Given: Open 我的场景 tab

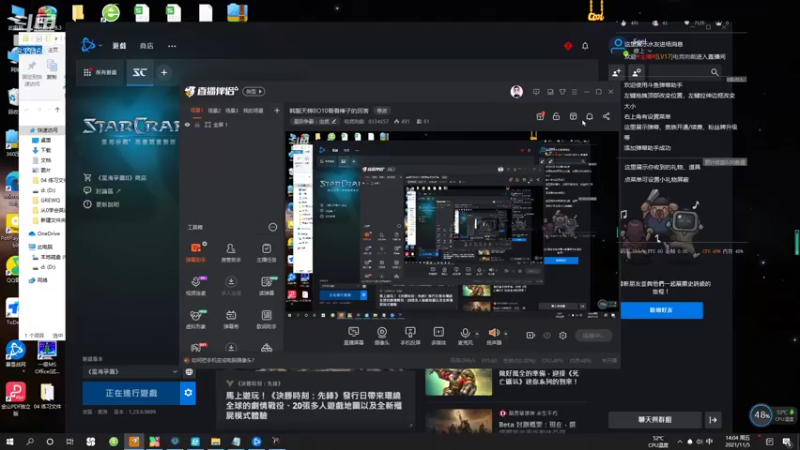Looking at the screenshot, I should coord(253,110).
